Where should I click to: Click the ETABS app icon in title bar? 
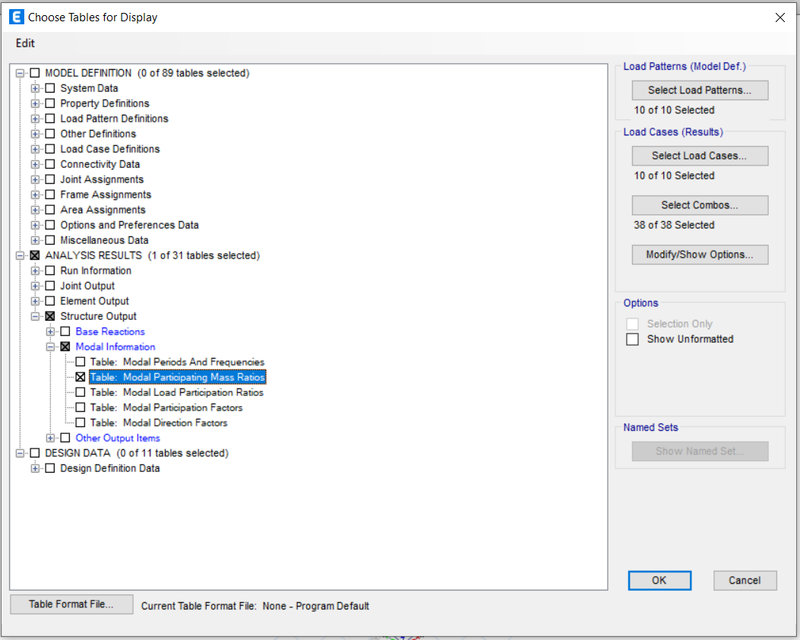click(x=16, y=17)
